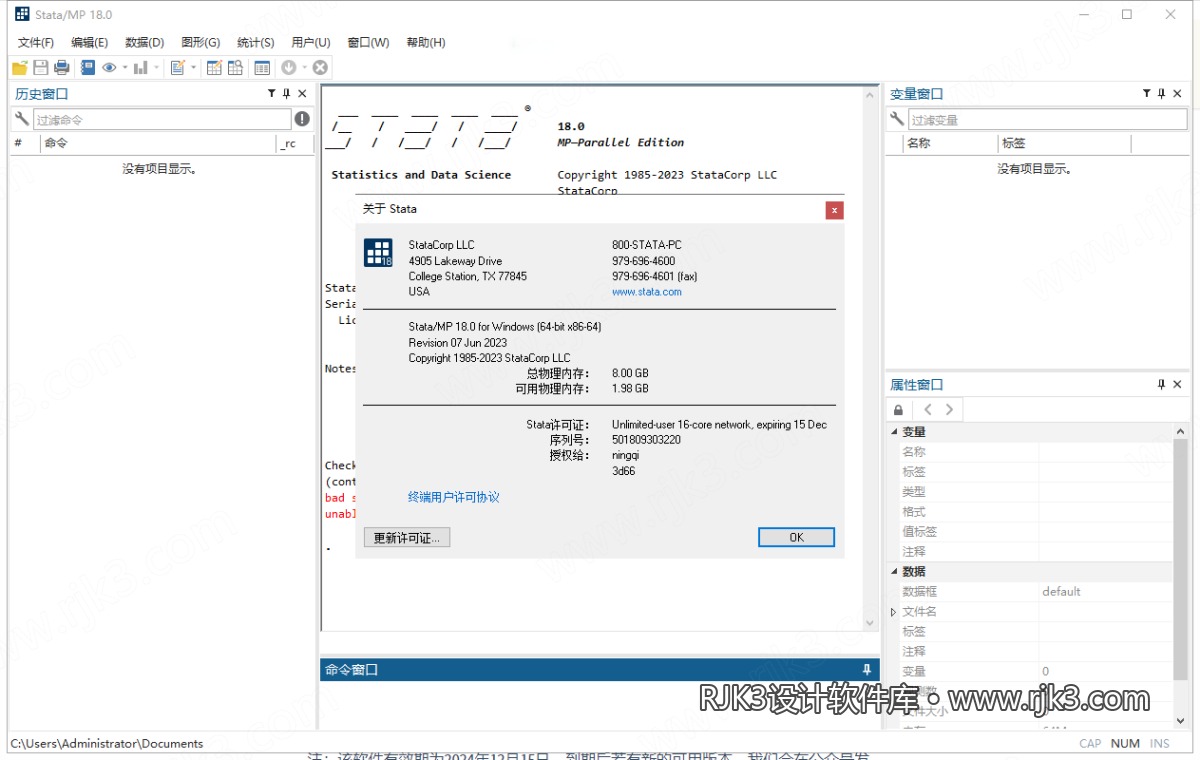Image resolution: width=1200 pixels, height=760 pixels.
Task: Open the 数据(D) menu
Action: click(x=144, y=42)
